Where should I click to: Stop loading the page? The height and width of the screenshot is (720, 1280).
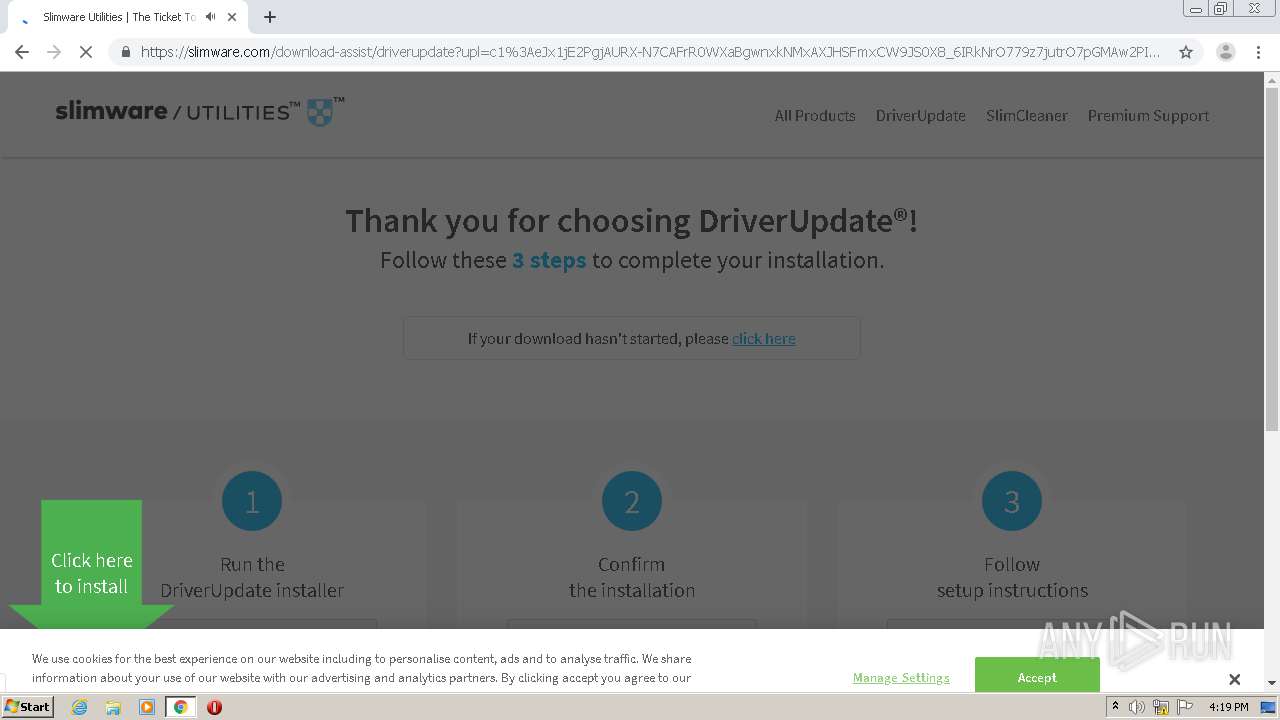[x=86, y=52]
